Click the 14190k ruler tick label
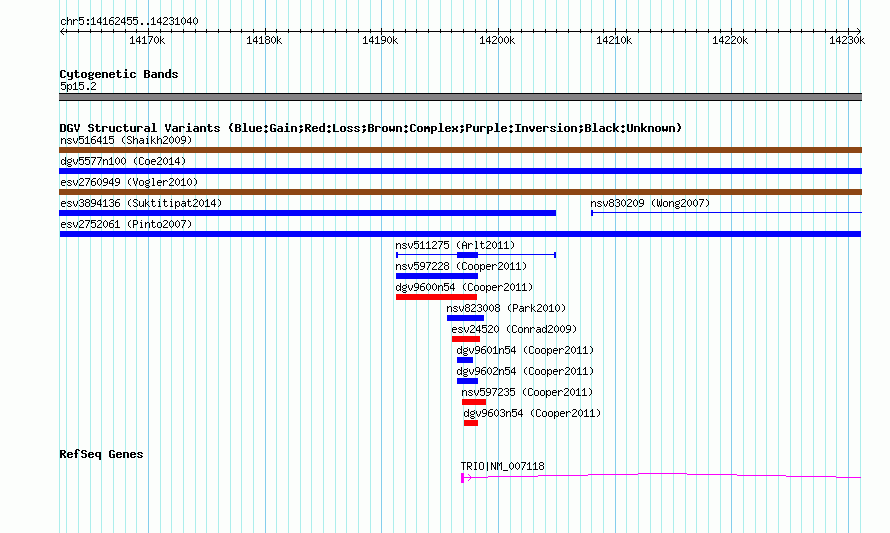890x533 pixels. click(x=380, y=40)
